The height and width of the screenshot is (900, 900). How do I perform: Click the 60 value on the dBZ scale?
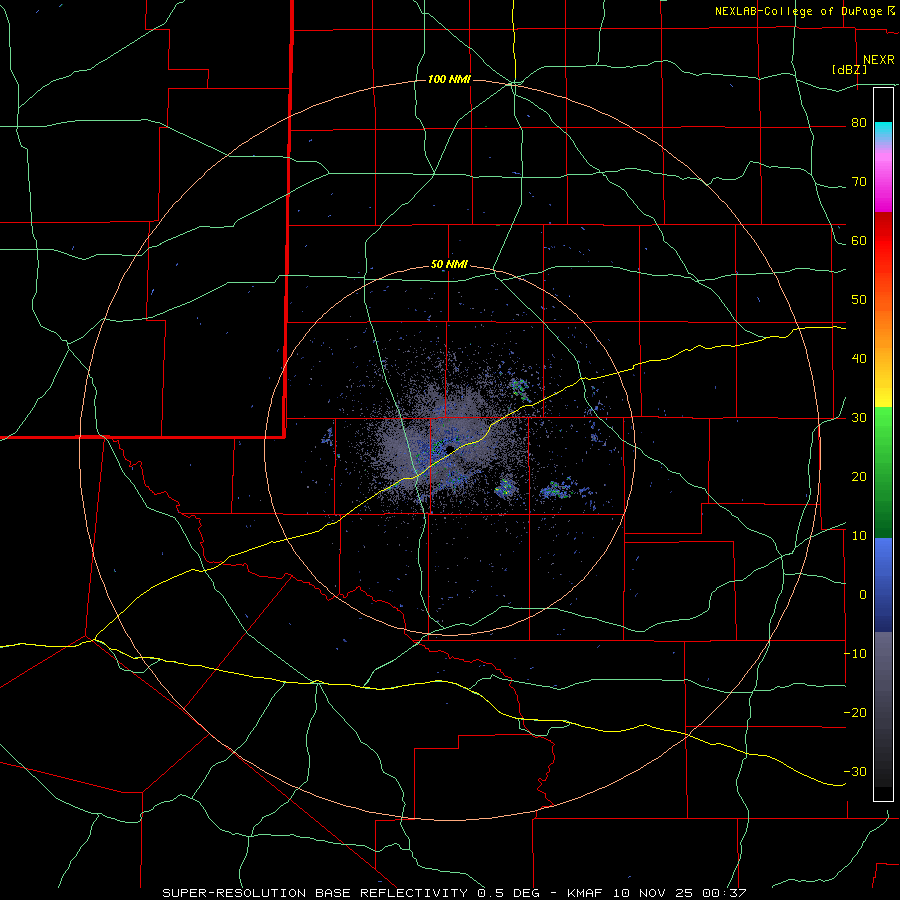pos(859,240)
